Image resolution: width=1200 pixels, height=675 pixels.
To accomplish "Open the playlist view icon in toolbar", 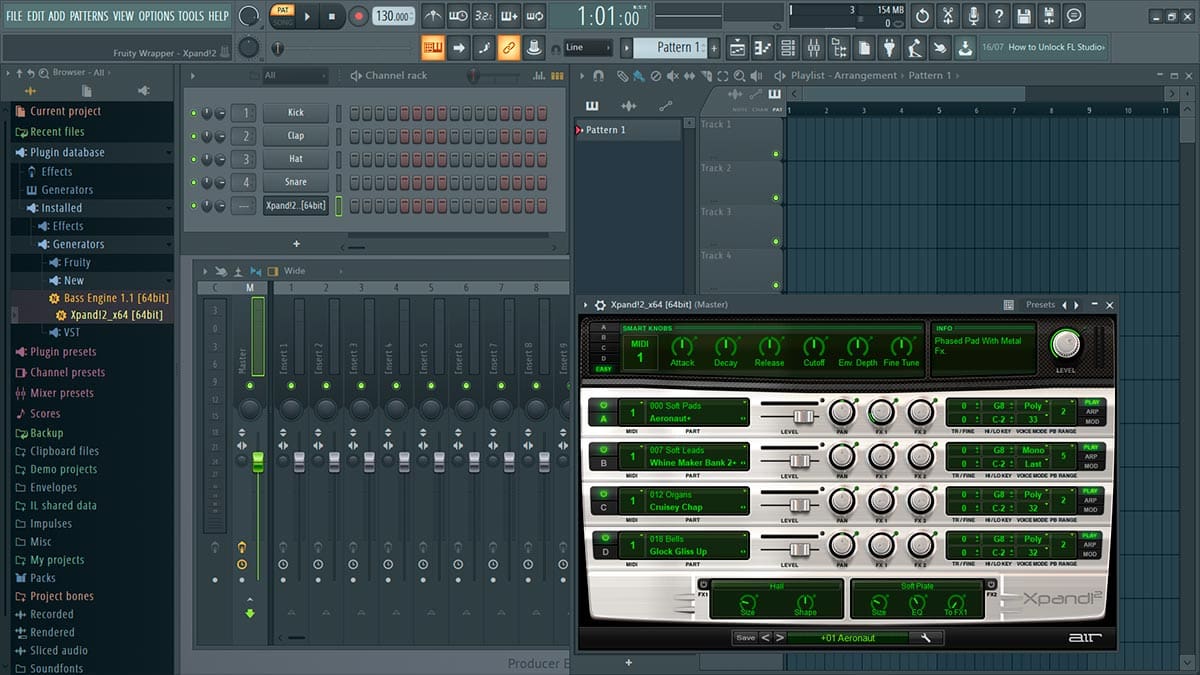I will 737,47.
